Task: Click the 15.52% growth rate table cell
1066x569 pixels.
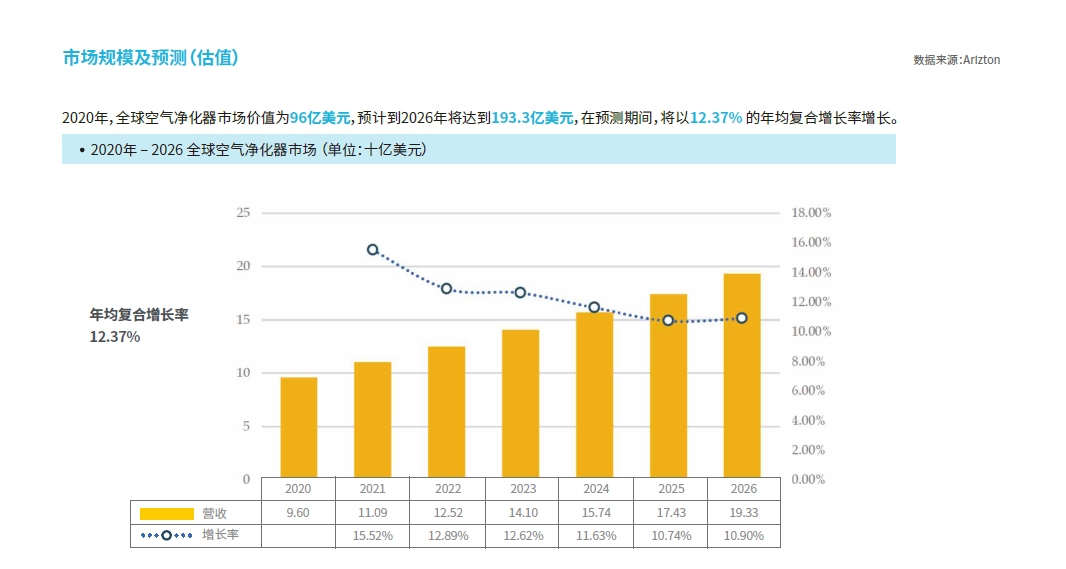Action: click(x=373, y=535)
